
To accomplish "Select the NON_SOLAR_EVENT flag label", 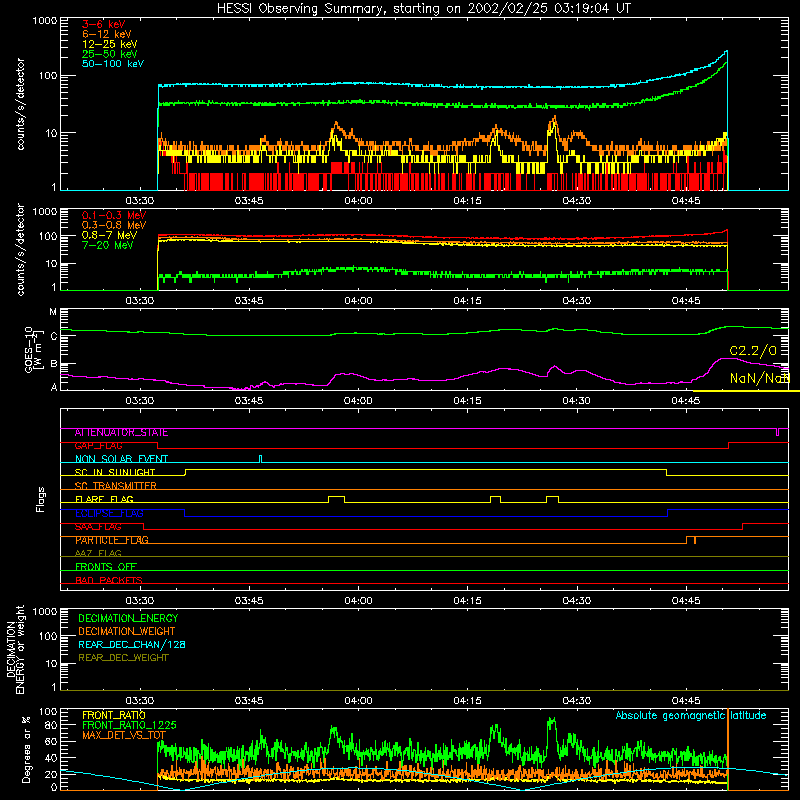I will point(121,459).
